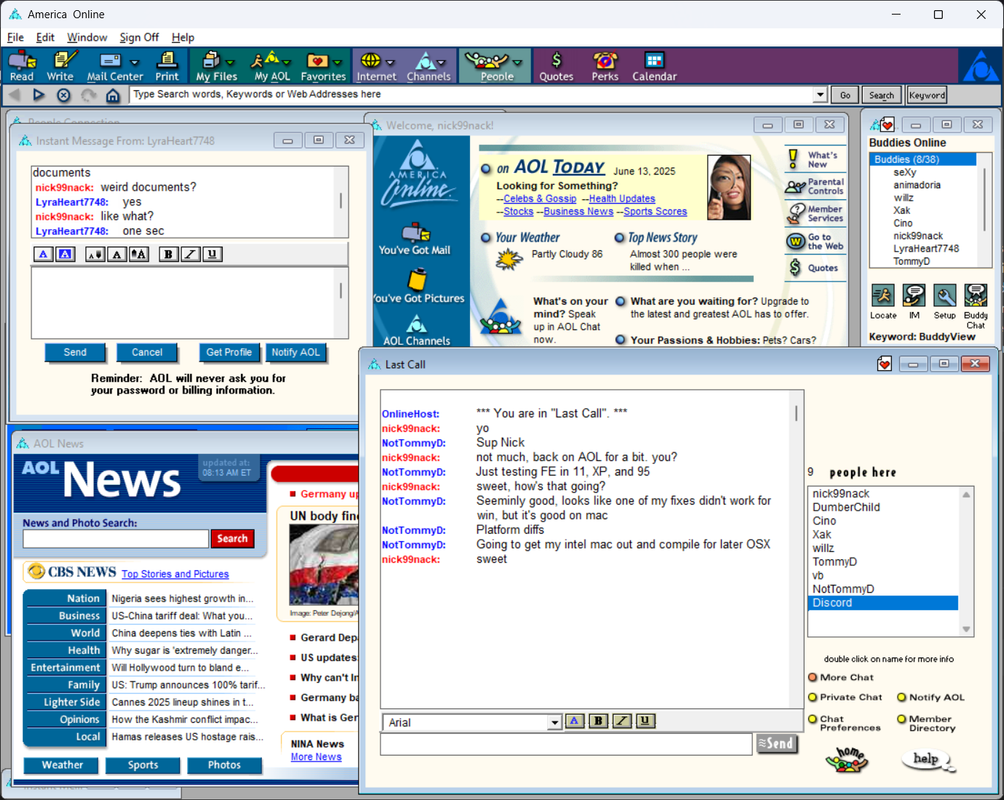Select the Entertainment news category tab

64,667
